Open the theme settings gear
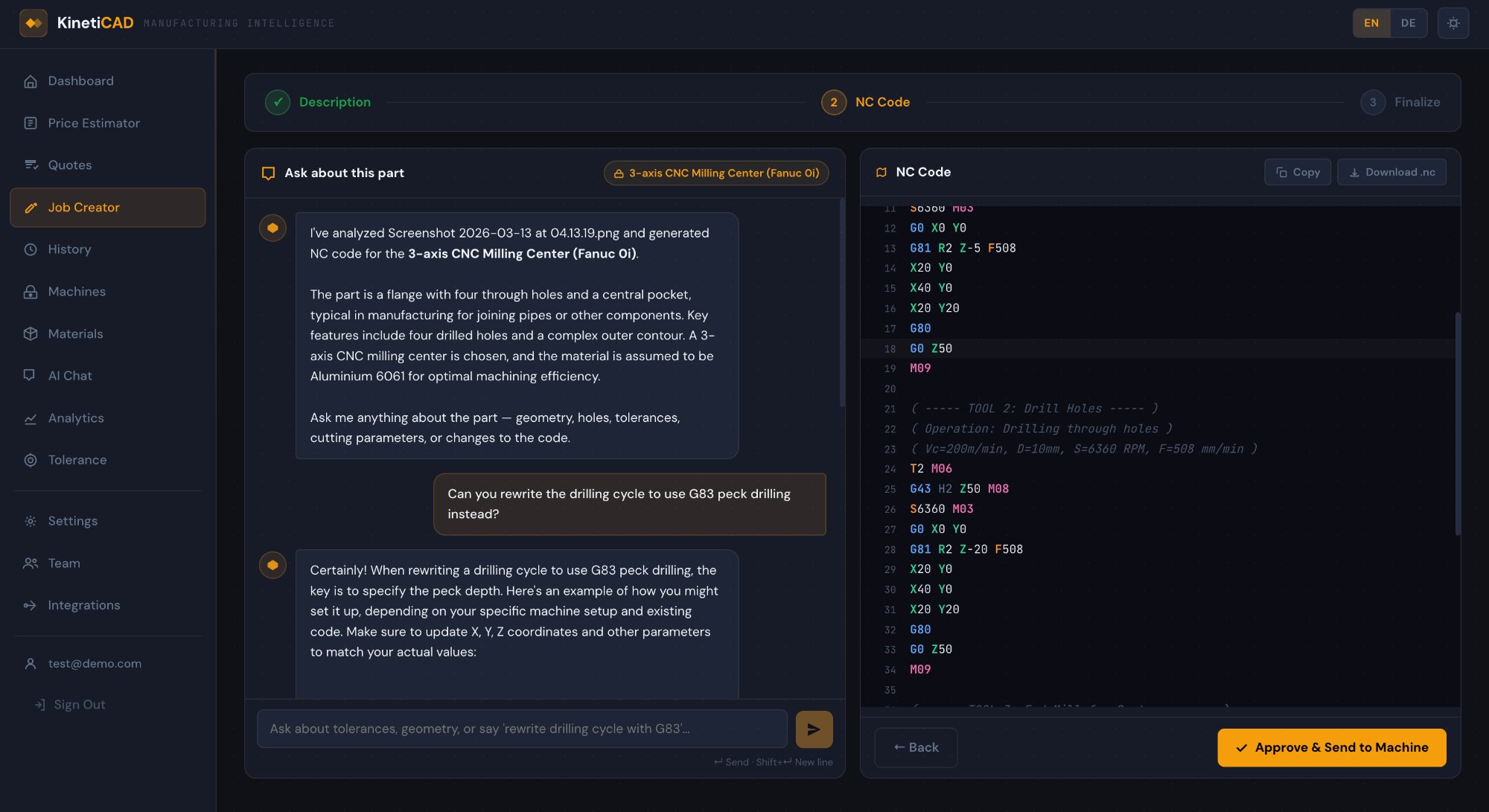1489x812 pixels. click(x=1453, y=23)
